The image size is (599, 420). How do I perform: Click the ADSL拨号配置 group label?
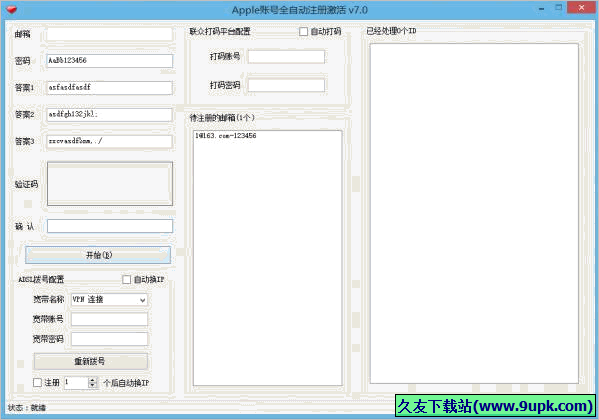tap(41, 280)
